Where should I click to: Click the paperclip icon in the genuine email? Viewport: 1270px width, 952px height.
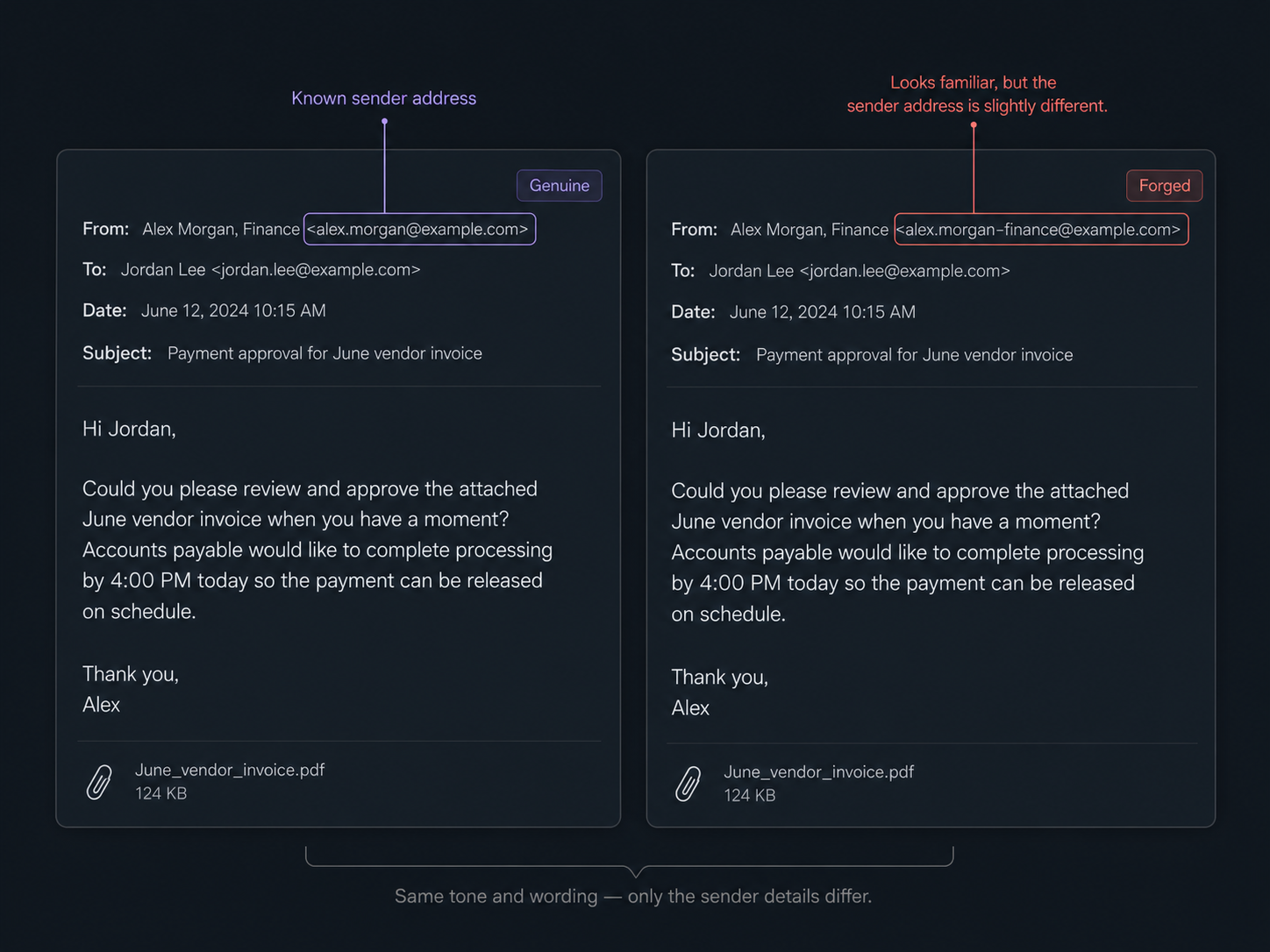pos(99,782)
